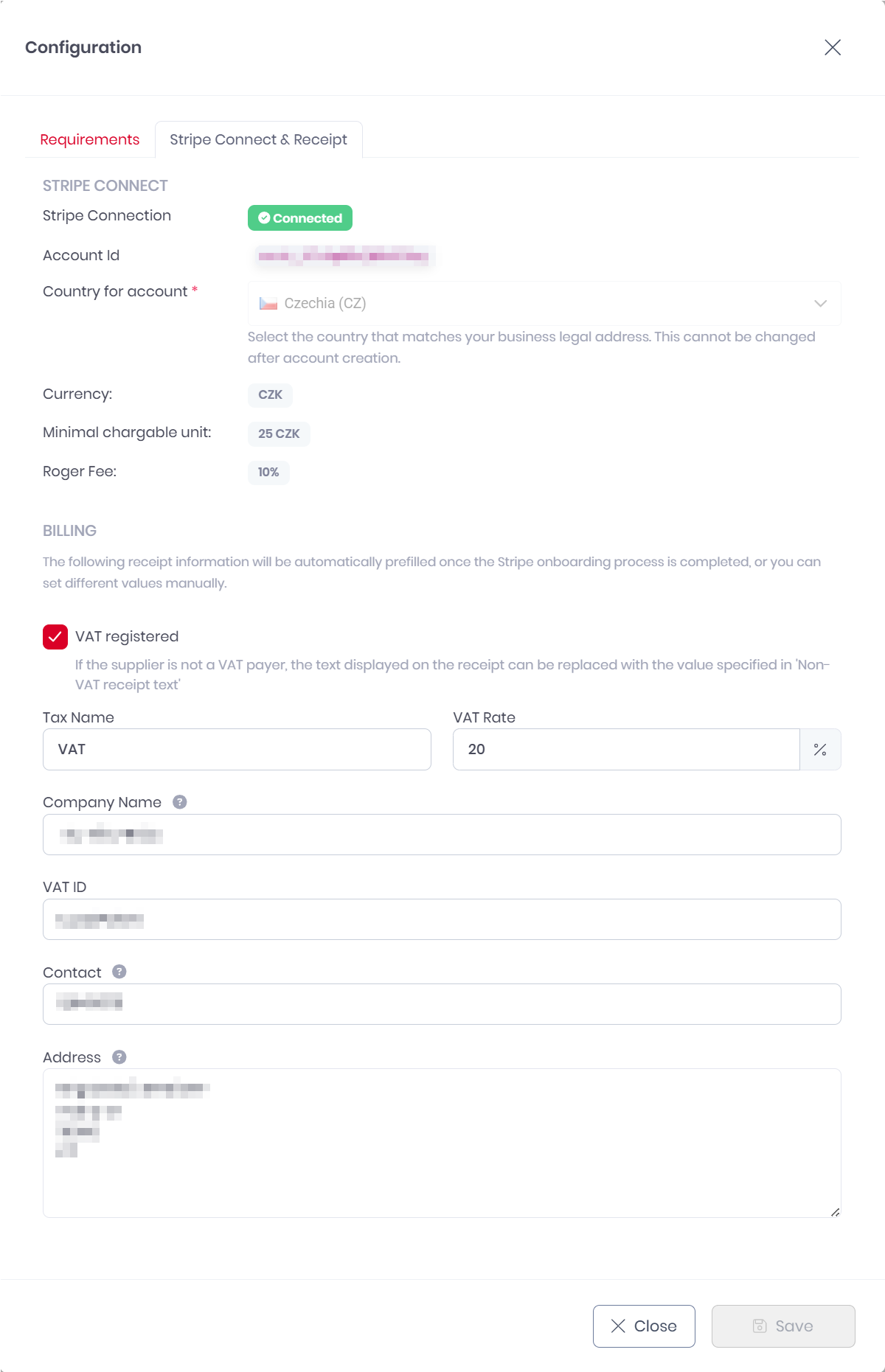Viewport: 885px width, 1372px height.
Task: Click inside the Address text area
Action: (x=442, y=1165)
